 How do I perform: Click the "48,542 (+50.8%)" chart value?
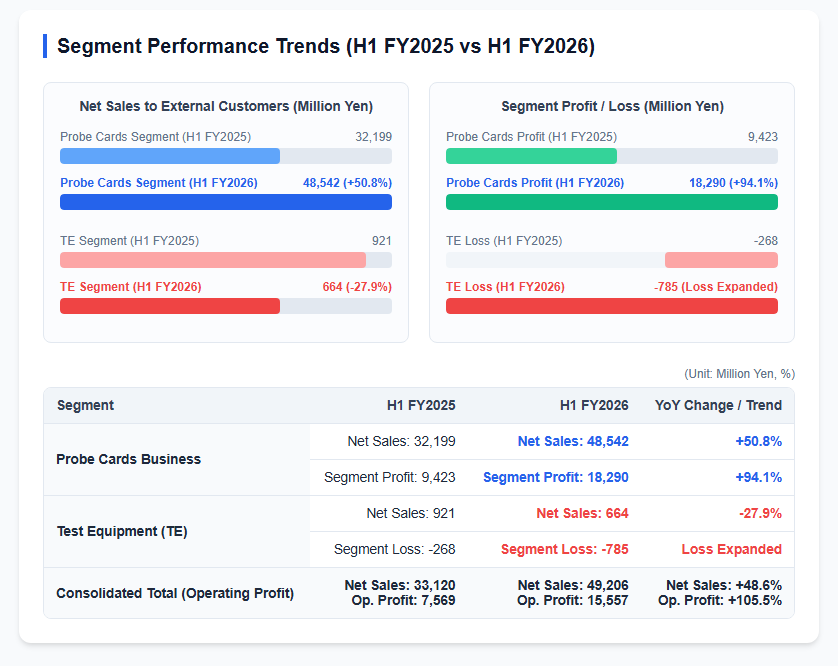(x=347, y=183)
